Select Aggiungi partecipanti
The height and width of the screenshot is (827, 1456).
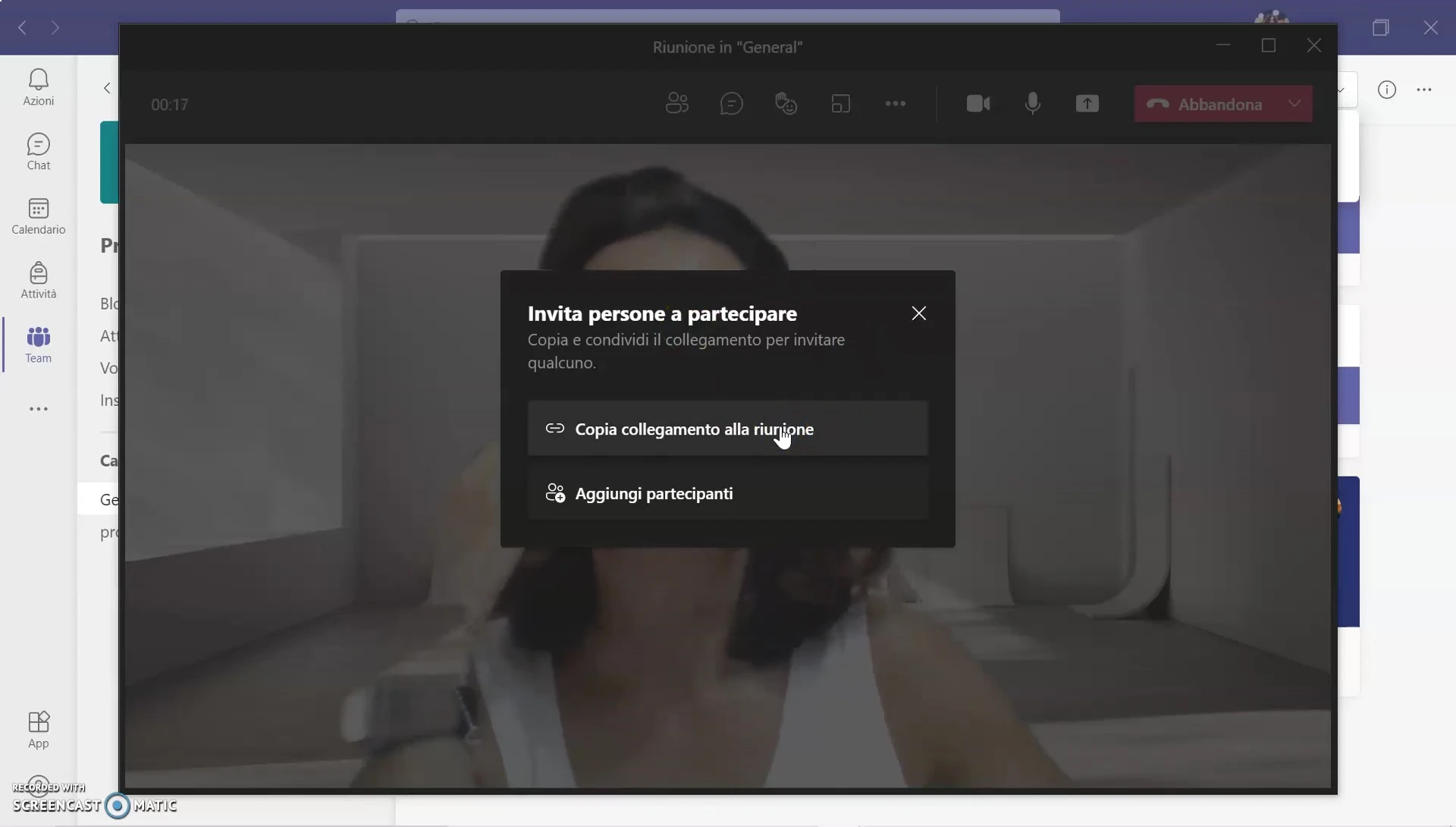pyautogui.click(x=727, y=493)
